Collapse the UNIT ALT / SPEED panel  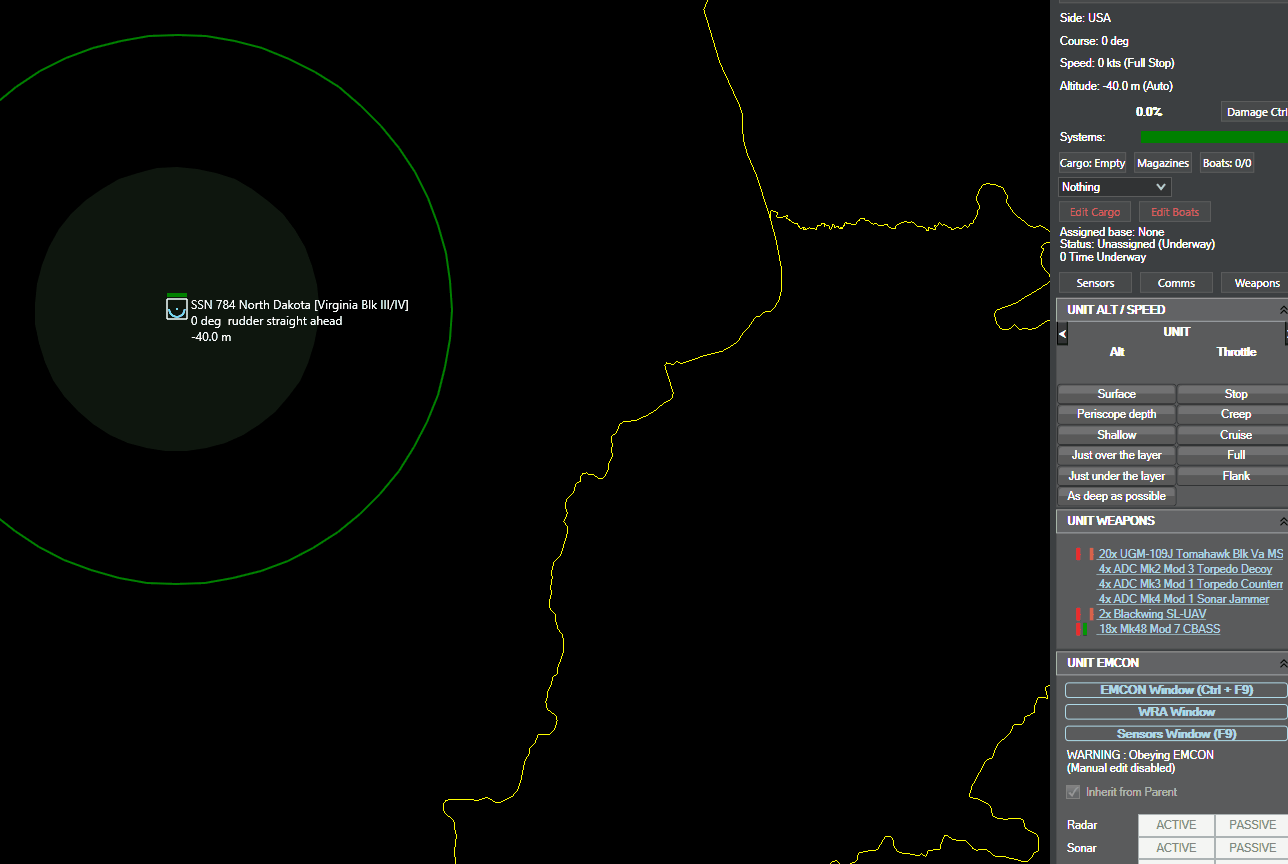tap(1283, 310)
